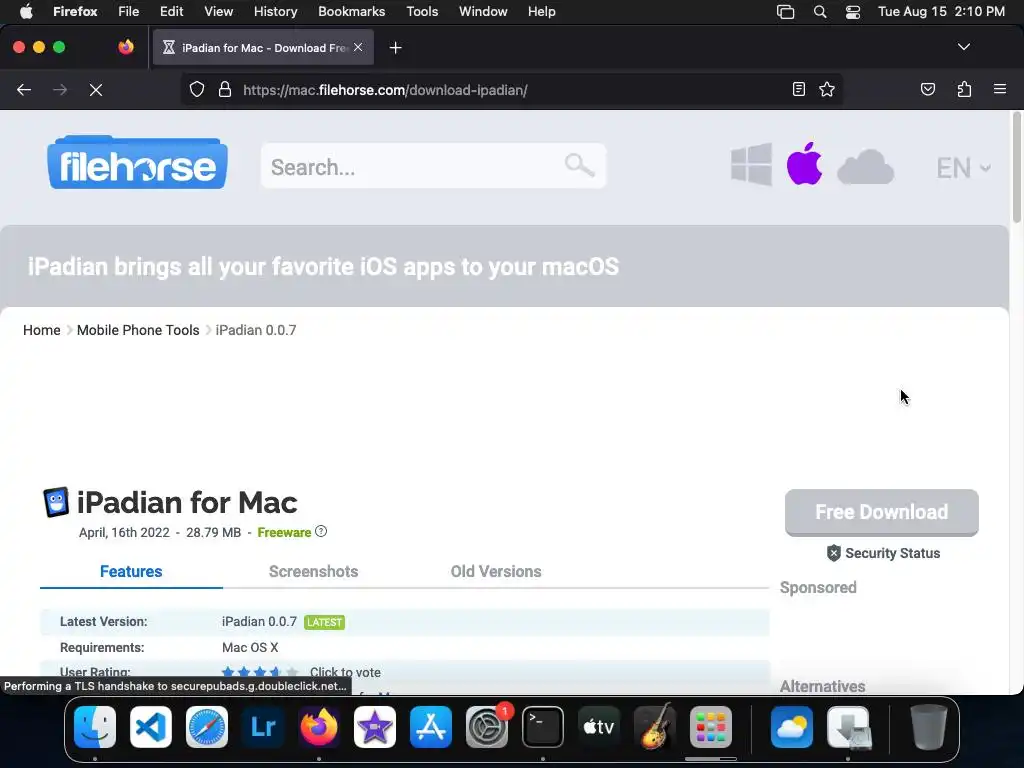Open the Pocket save icon
This screenshot has width=1024, height=768.
[x=928, y=89]
